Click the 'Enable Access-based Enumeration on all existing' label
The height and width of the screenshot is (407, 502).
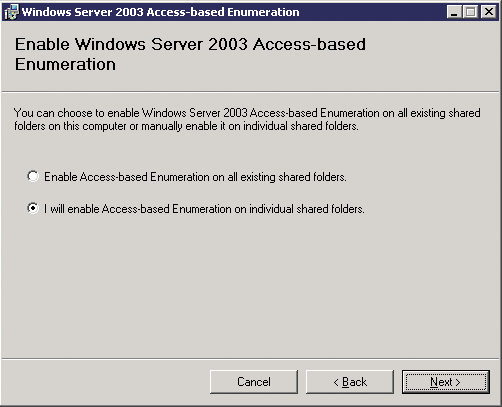point(195,177)
